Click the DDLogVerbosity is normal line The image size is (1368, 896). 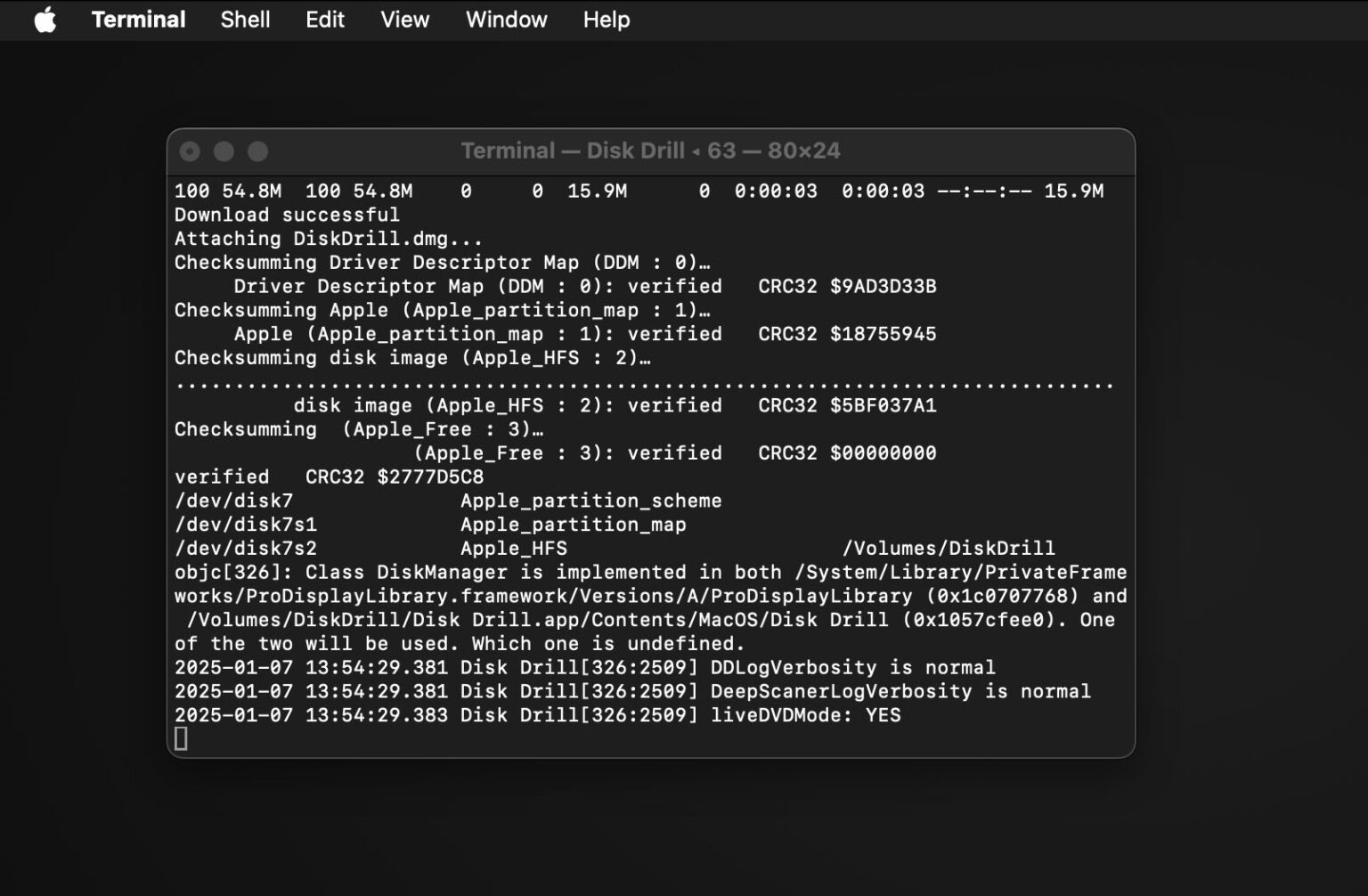click(585, 667)
